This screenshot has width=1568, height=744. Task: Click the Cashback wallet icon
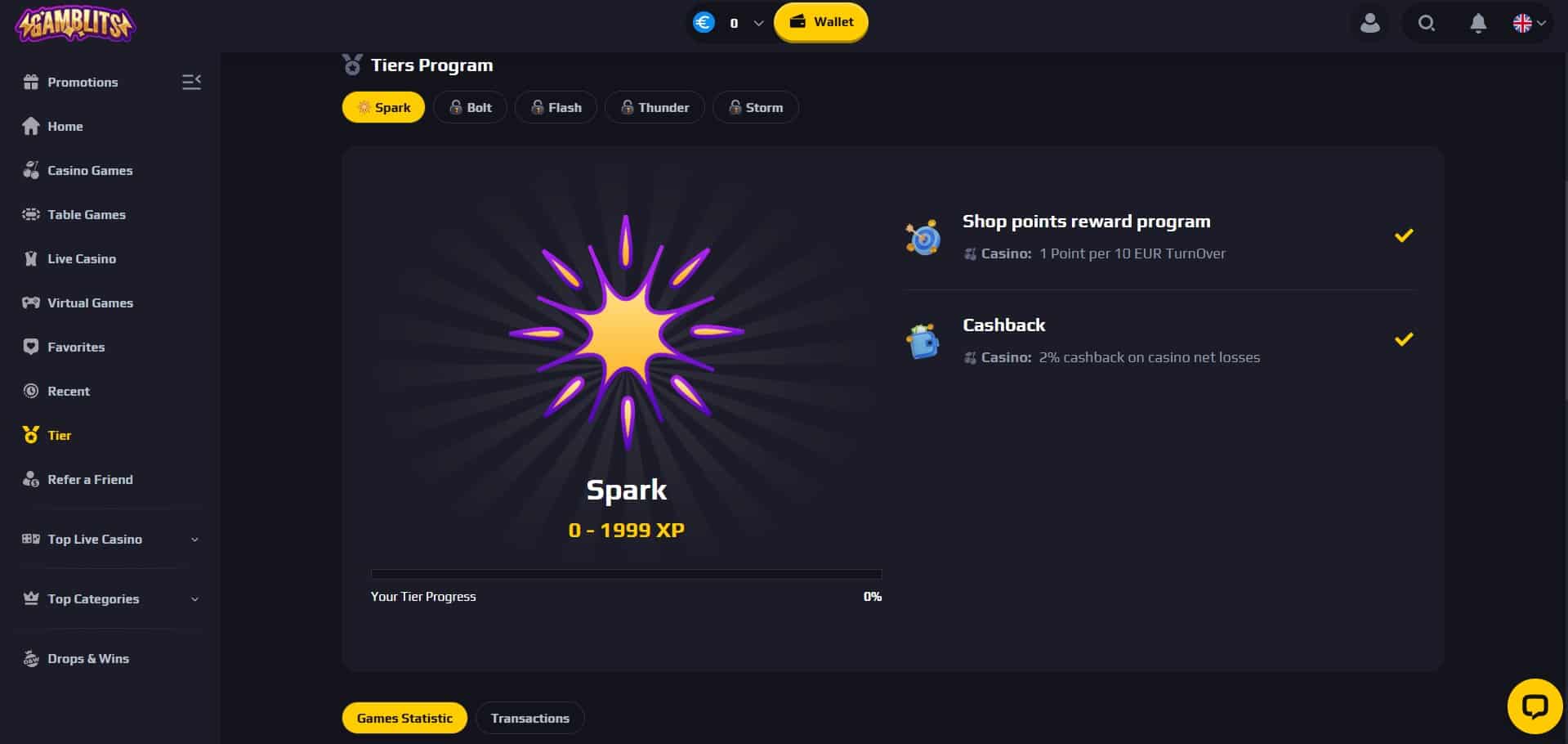coord(923,342)
